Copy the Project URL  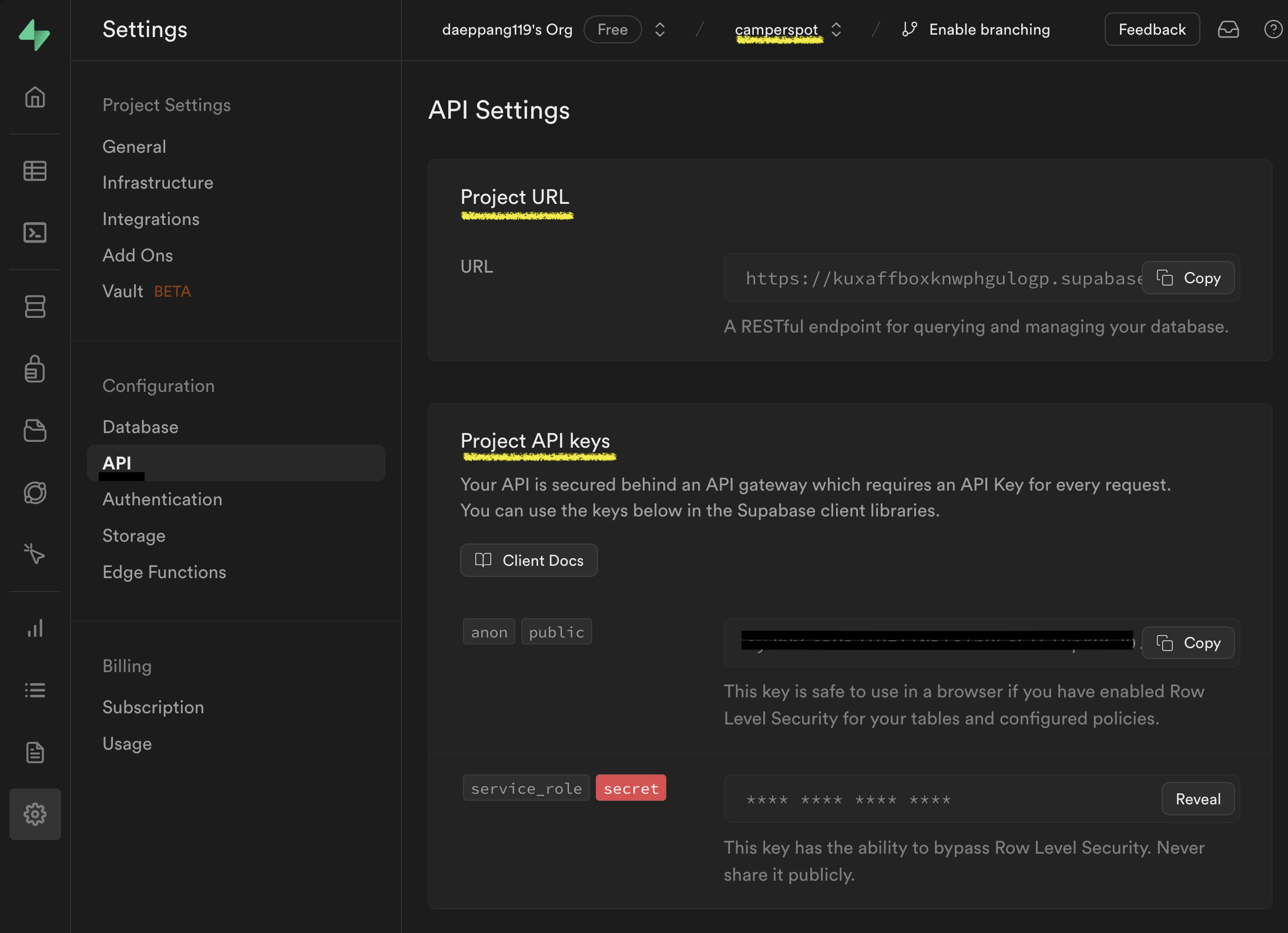coord(1188,278)
